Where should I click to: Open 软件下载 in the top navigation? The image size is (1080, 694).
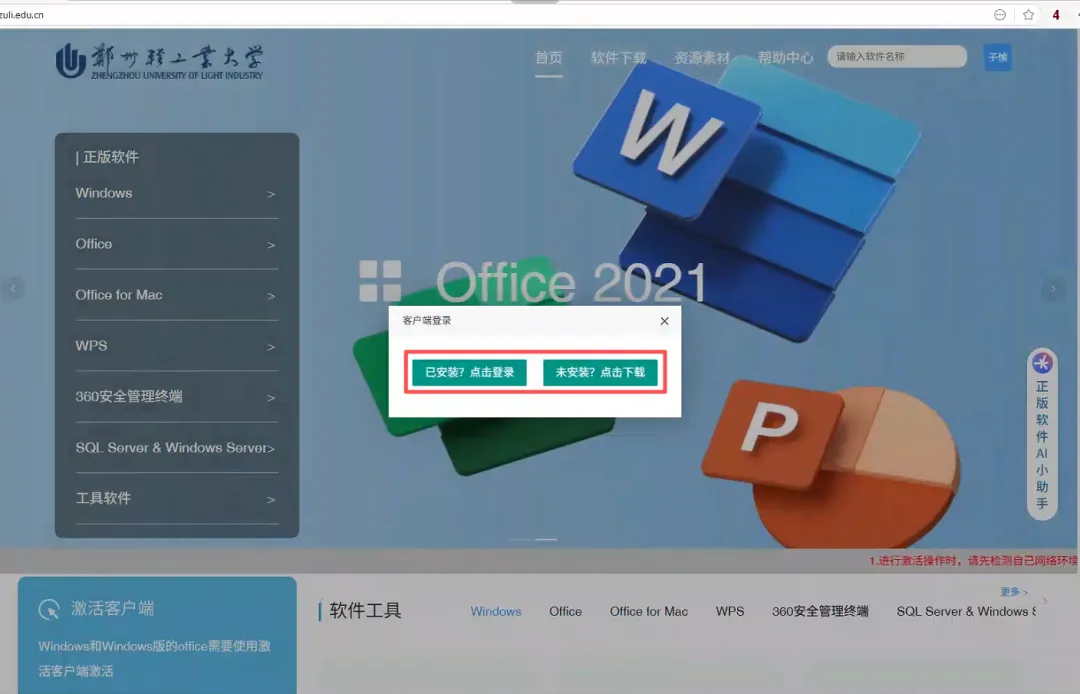coord(619,58)
